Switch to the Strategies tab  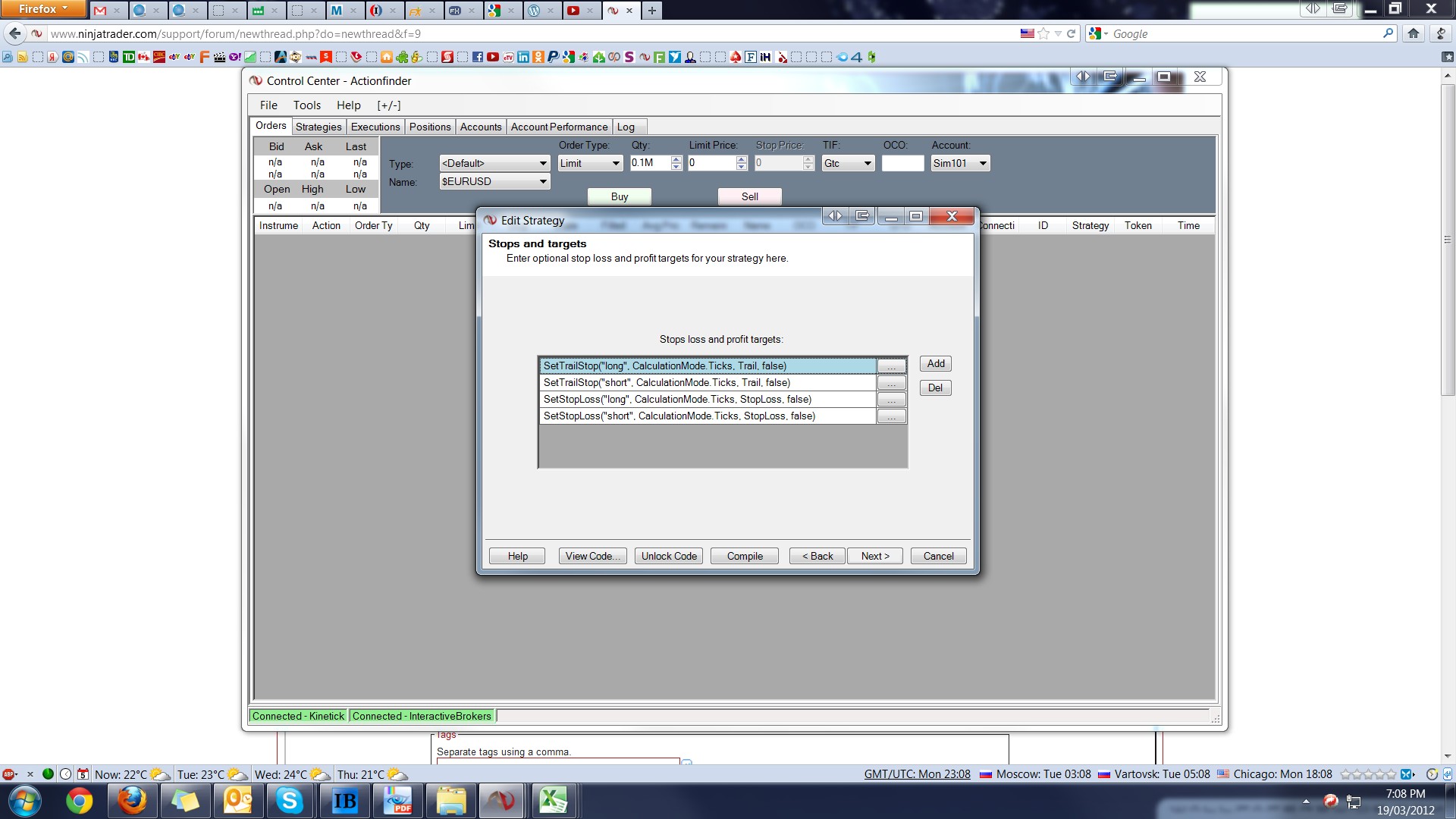point(318,127)
